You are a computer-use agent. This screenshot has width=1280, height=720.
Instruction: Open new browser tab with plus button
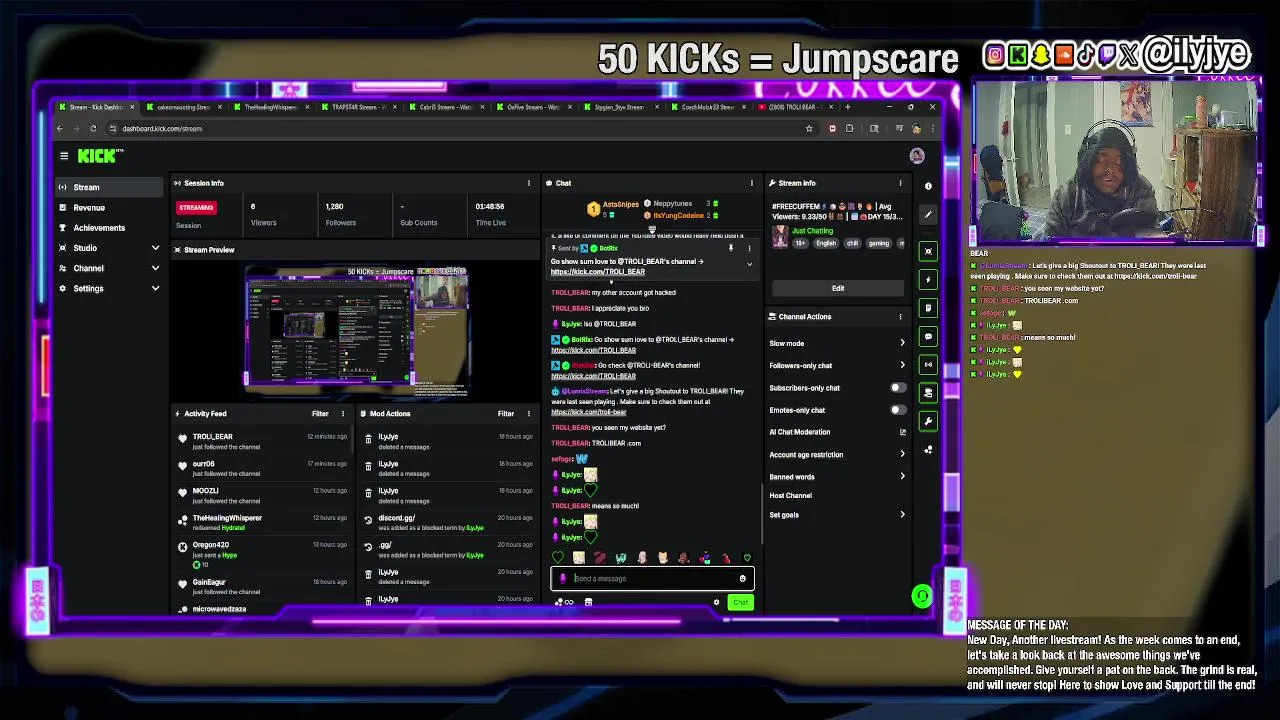click(848, 107)
